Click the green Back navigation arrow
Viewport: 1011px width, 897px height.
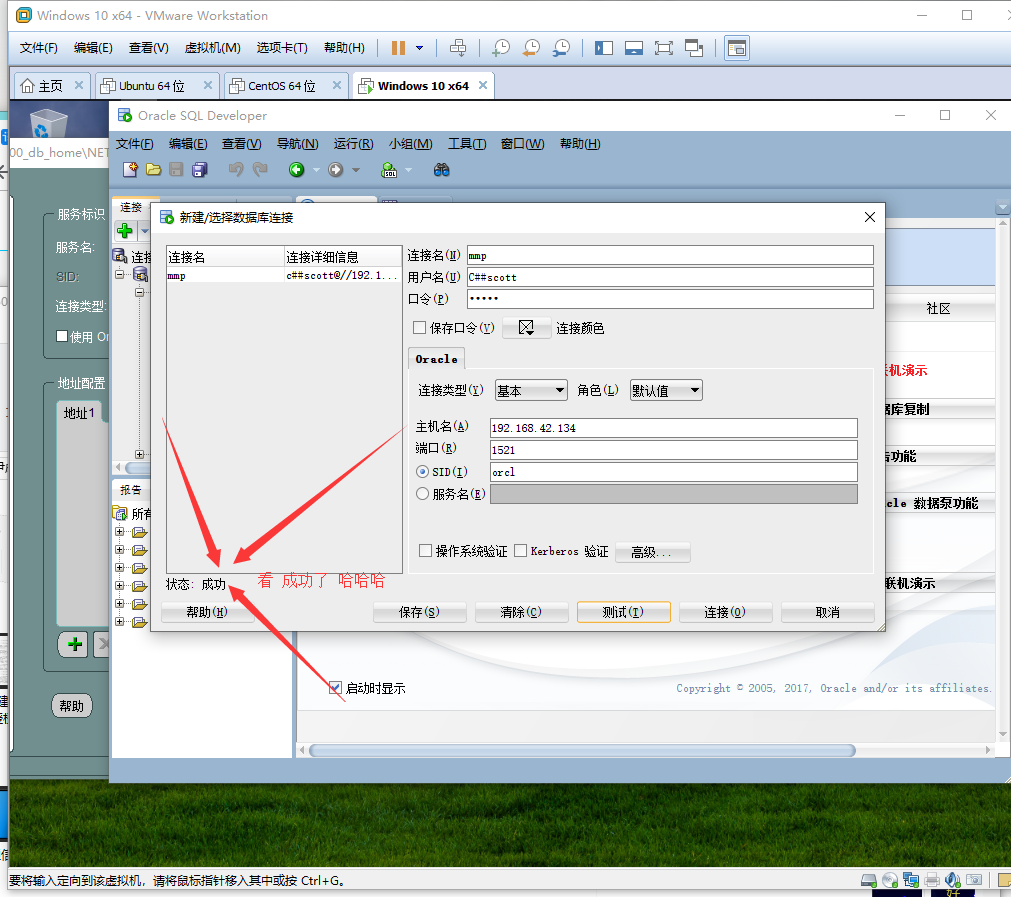(x=297, y=170)
